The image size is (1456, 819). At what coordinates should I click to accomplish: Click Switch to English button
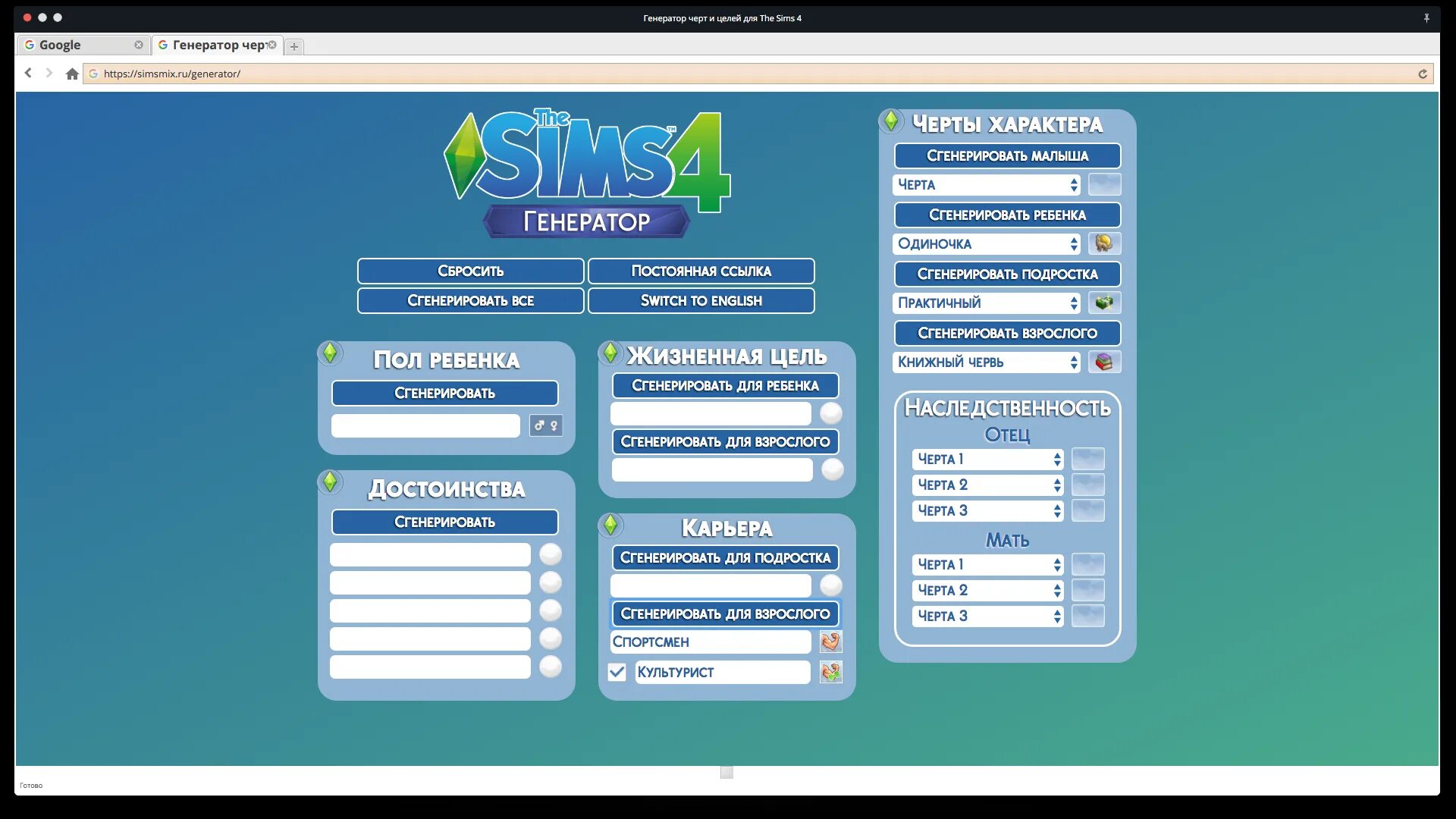coord(701,300)
